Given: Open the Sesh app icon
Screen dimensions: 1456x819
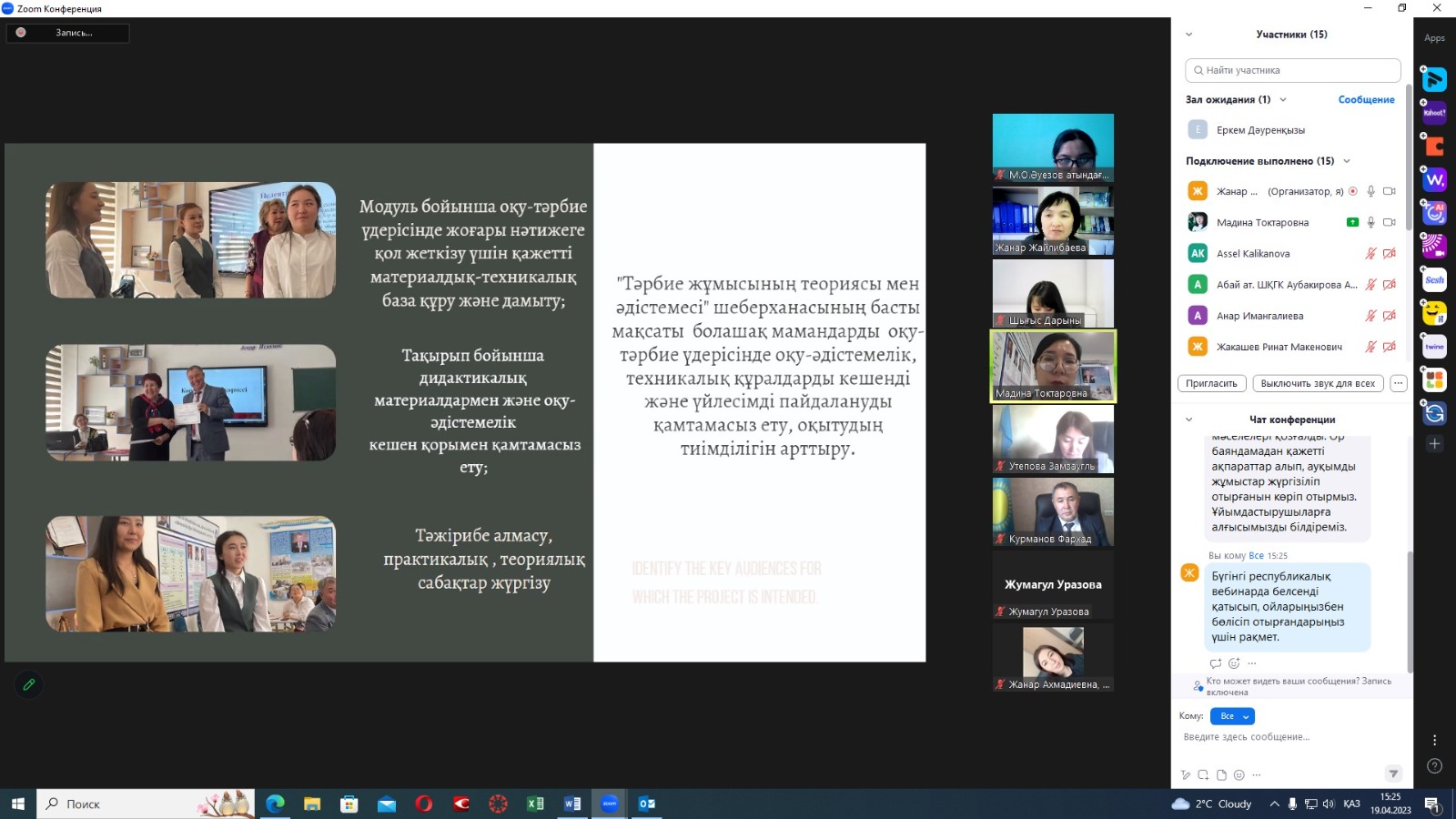Looking at the screenshot, I should click(x=1434, y=280).
